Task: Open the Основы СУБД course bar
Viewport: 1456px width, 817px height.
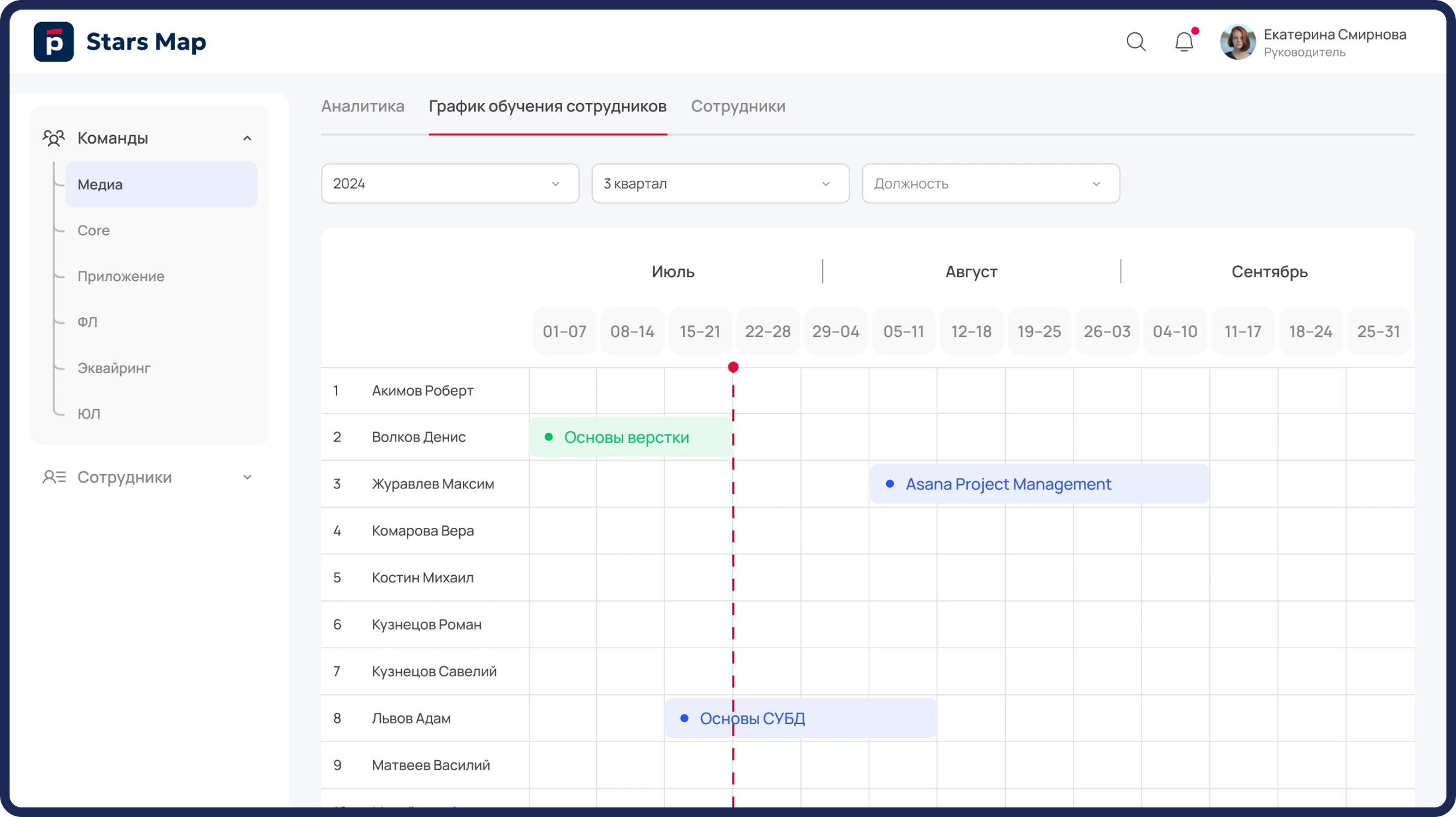Action: pos(800,718)
